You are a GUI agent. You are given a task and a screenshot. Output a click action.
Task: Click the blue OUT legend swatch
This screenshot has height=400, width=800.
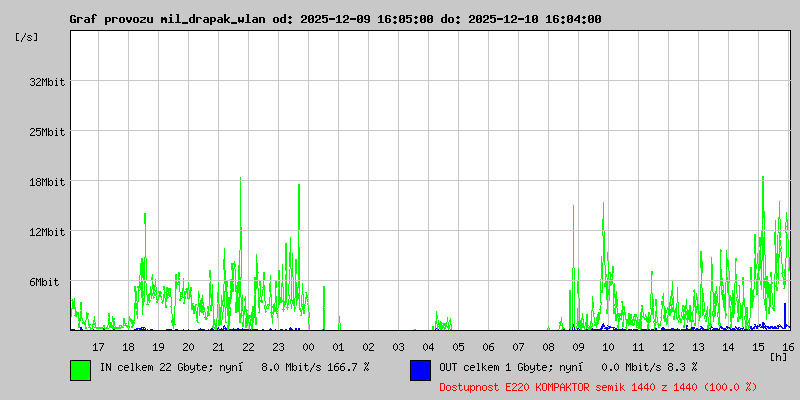point(420,370)
